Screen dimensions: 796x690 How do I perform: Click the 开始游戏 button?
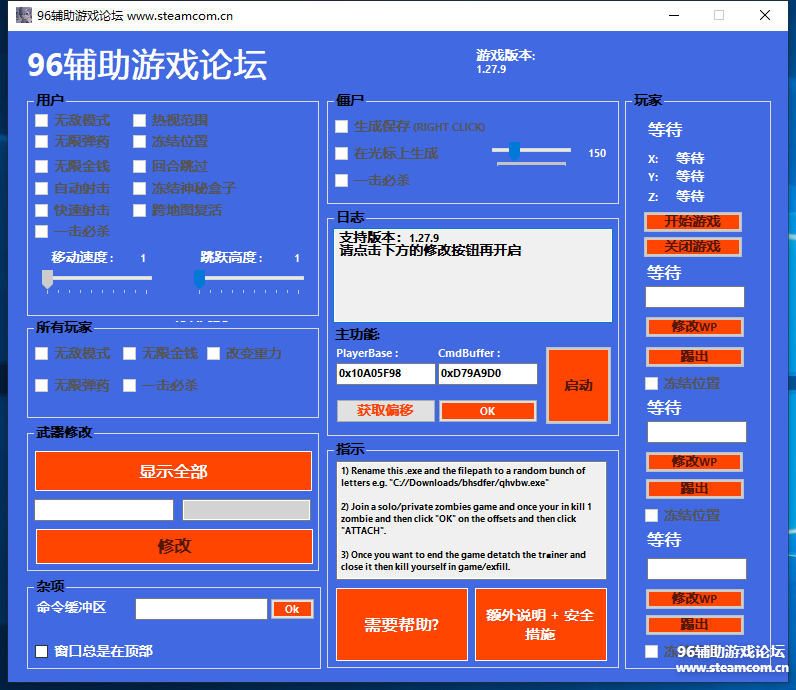692,221
